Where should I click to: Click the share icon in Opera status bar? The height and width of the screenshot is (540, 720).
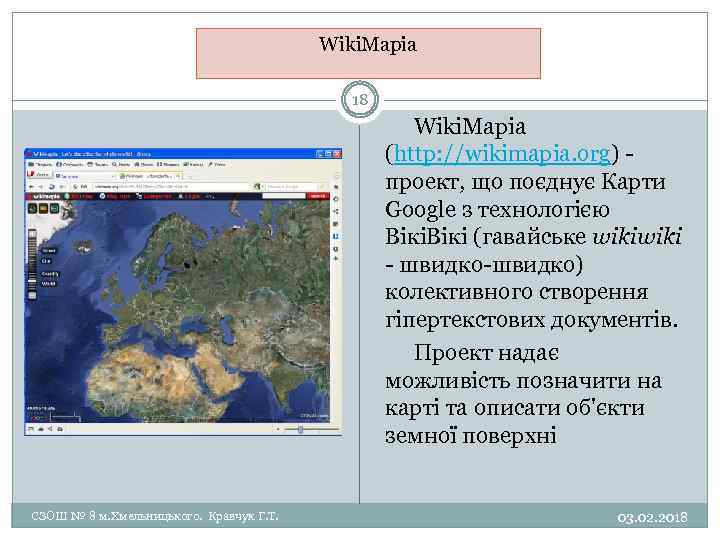[50, 429]
